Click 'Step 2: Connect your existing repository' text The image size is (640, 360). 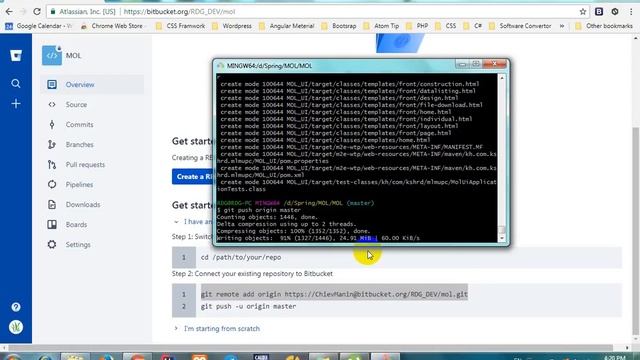coord(252,273)
